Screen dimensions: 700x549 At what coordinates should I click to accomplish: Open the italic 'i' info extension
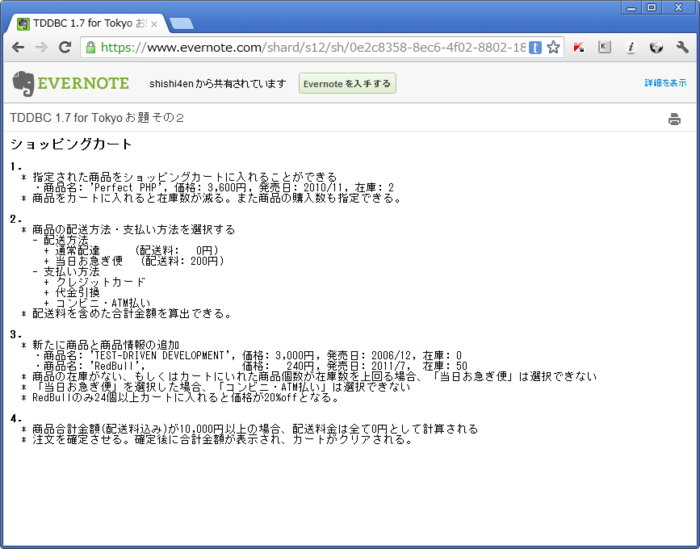(630, 47)
